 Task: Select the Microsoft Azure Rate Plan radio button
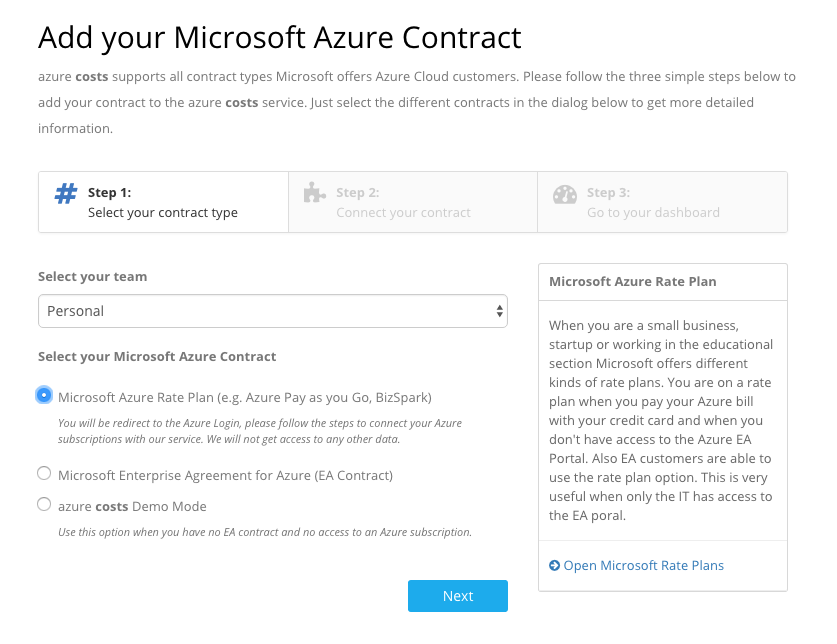coord(44,395)
